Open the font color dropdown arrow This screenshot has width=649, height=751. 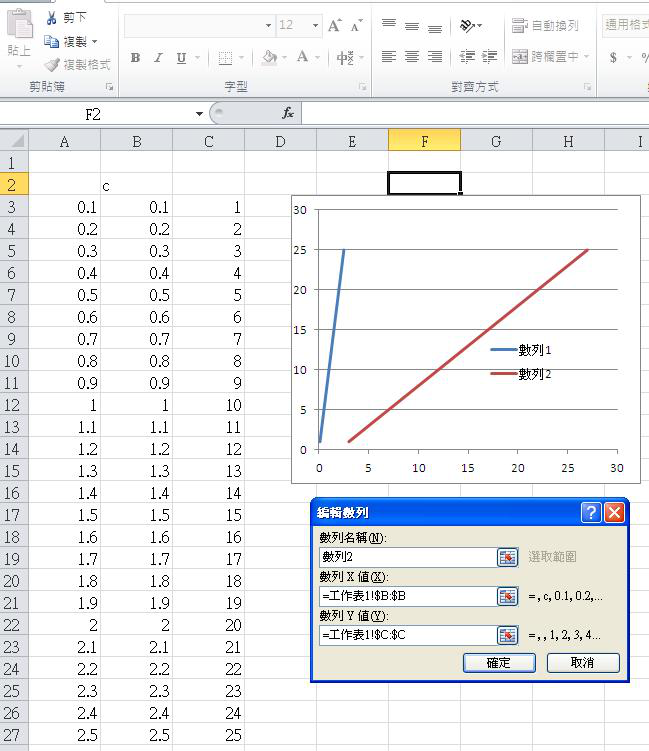click(317, 58)
